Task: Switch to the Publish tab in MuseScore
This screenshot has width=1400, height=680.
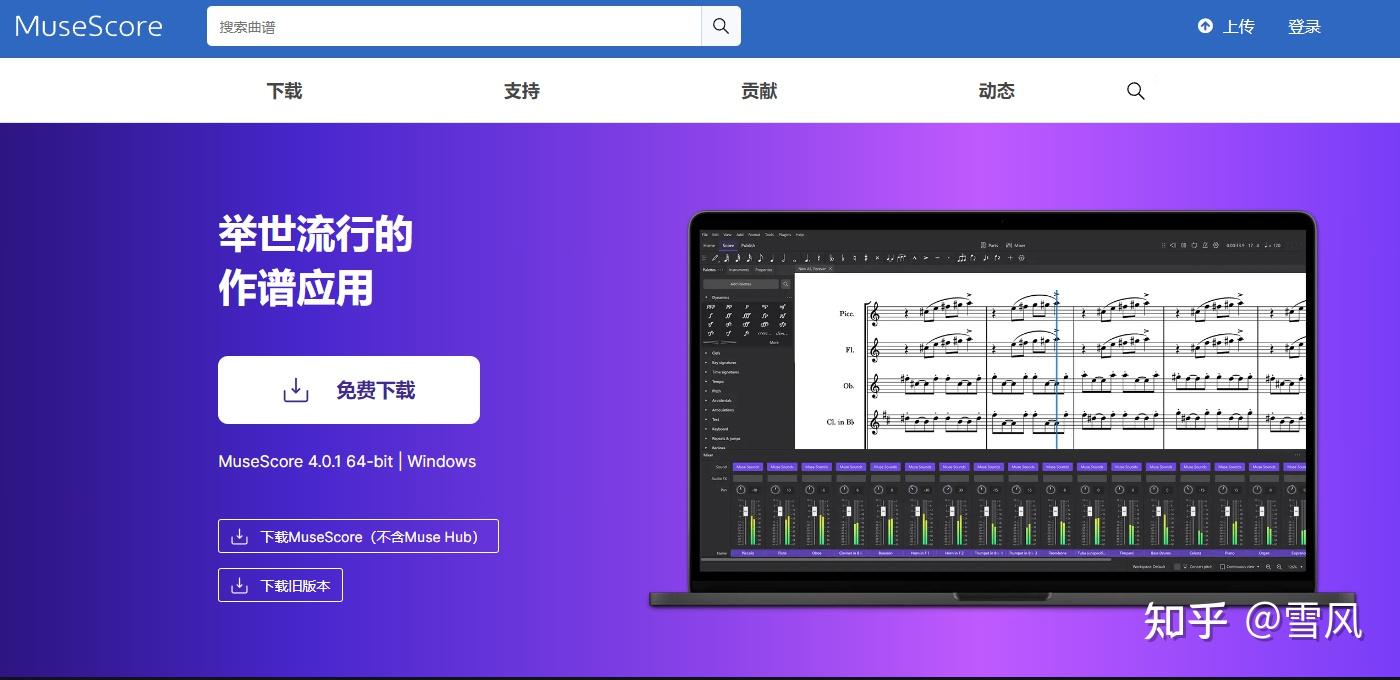Action: click(748, 245)
